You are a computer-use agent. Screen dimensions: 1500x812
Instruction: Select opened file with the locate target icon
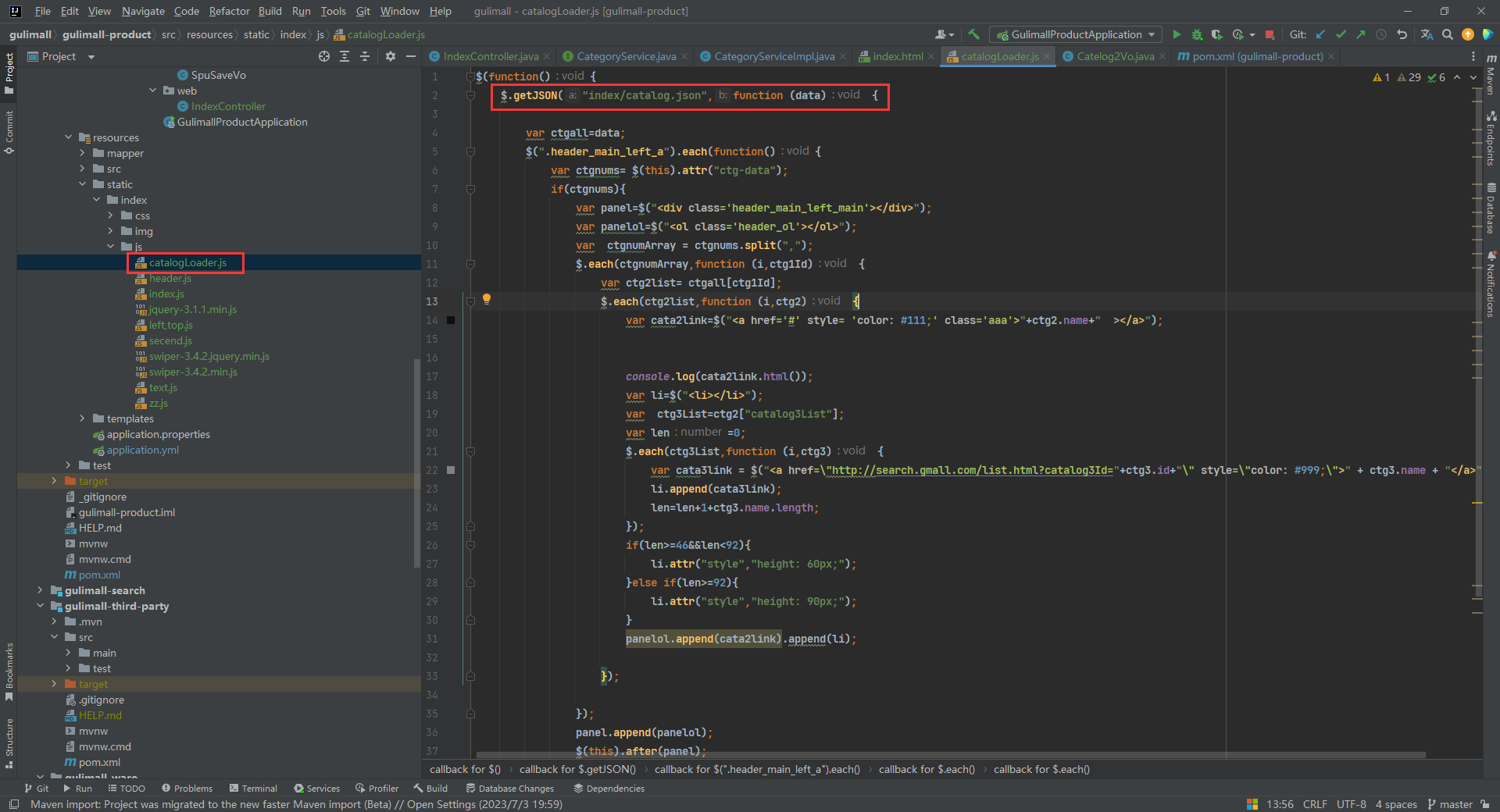pos(324,56)
